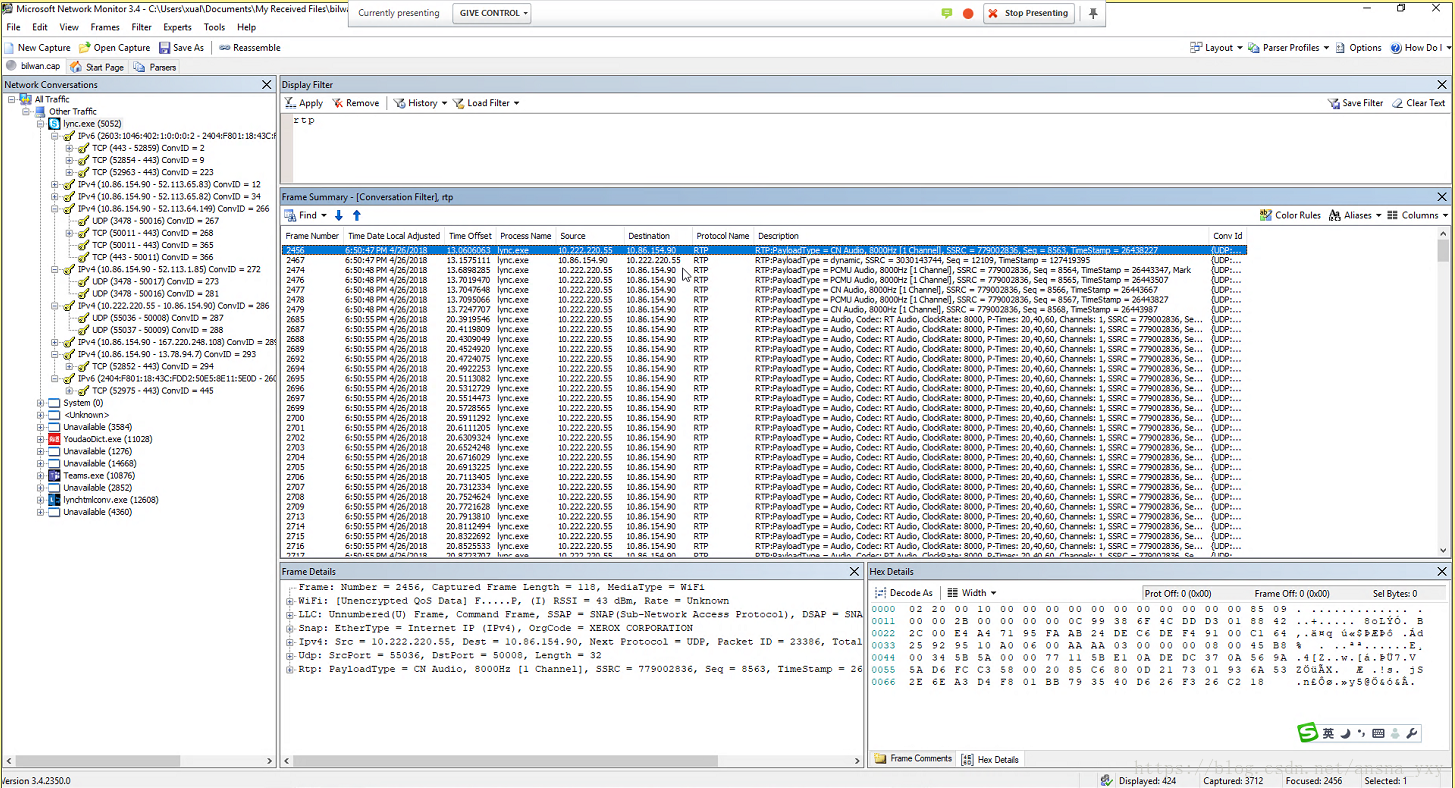Open the Find dropdown
The height and width of the screenshot is (788, 1455).
click(x=305, y=215)
